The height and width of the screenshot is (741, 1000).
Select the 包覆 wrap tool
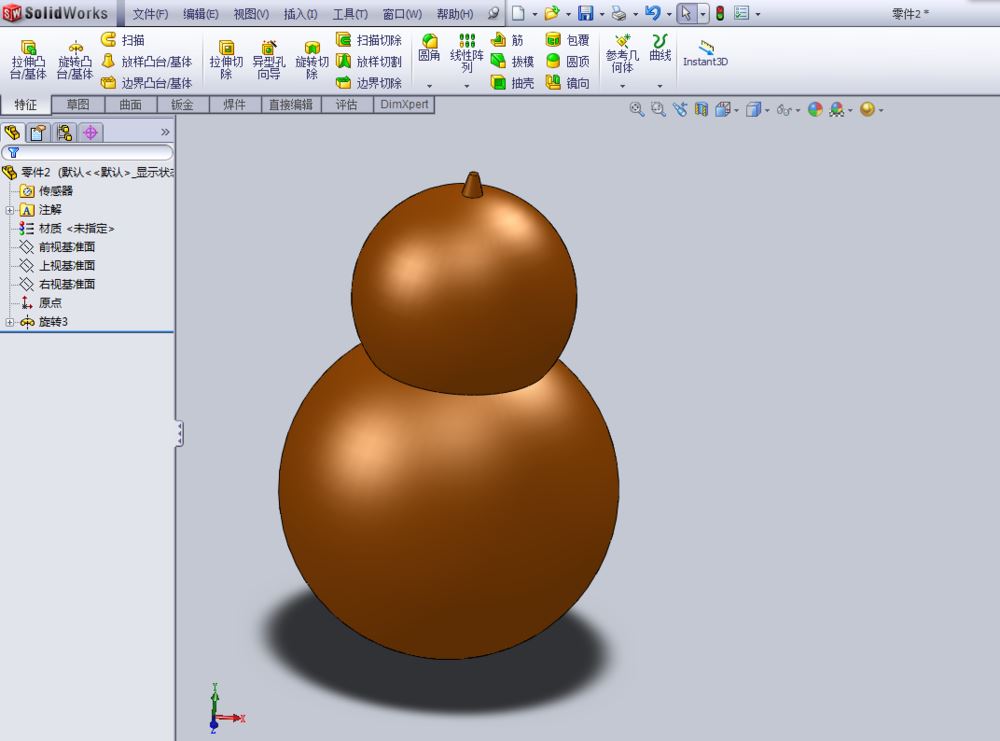tap(568, 40)
